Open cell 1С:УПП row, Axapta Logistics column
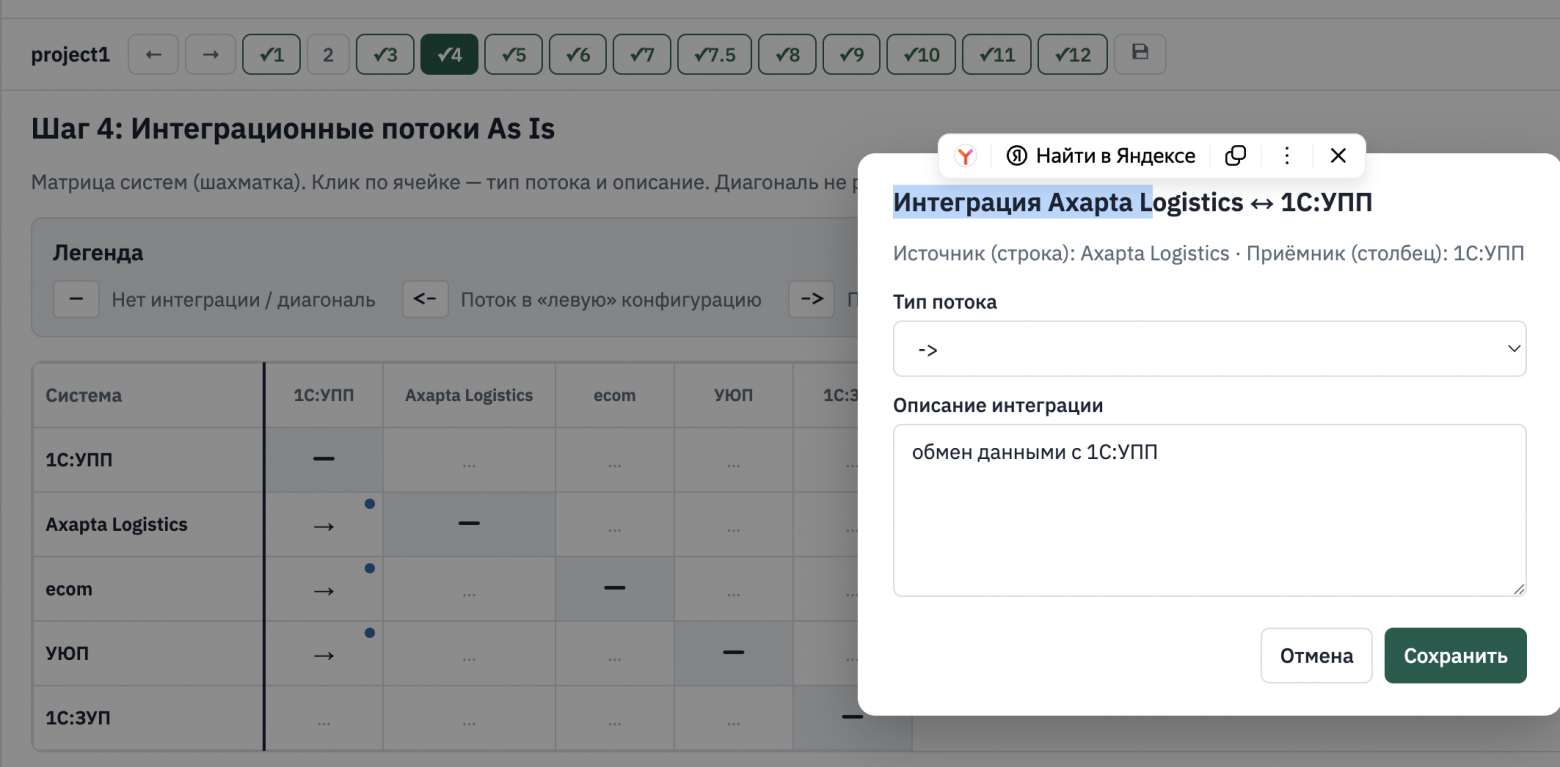 tap(469, 460)
